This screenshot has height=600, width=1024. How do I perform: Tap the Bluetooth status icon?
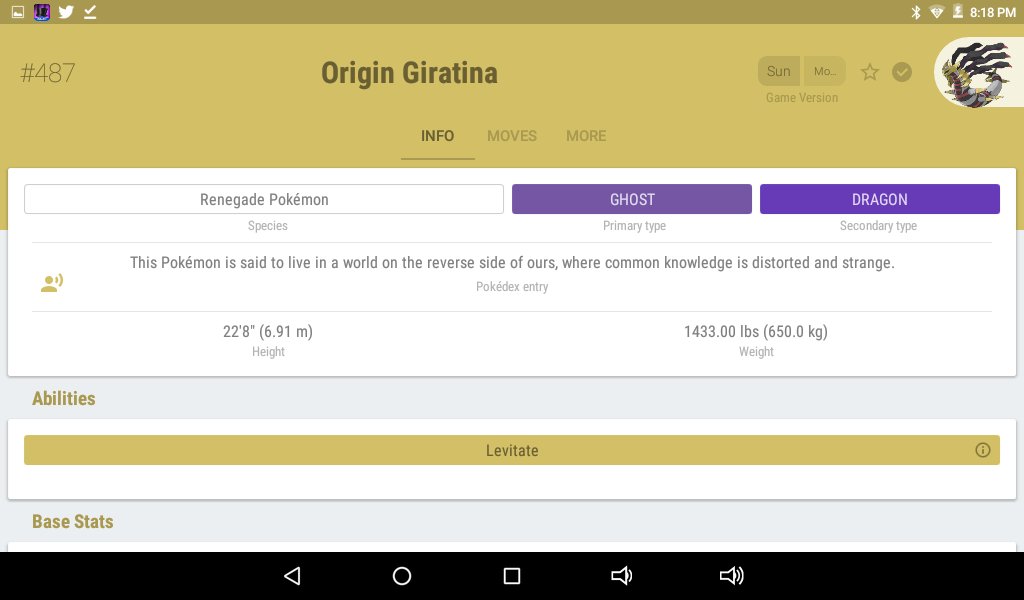pos(916,12)
